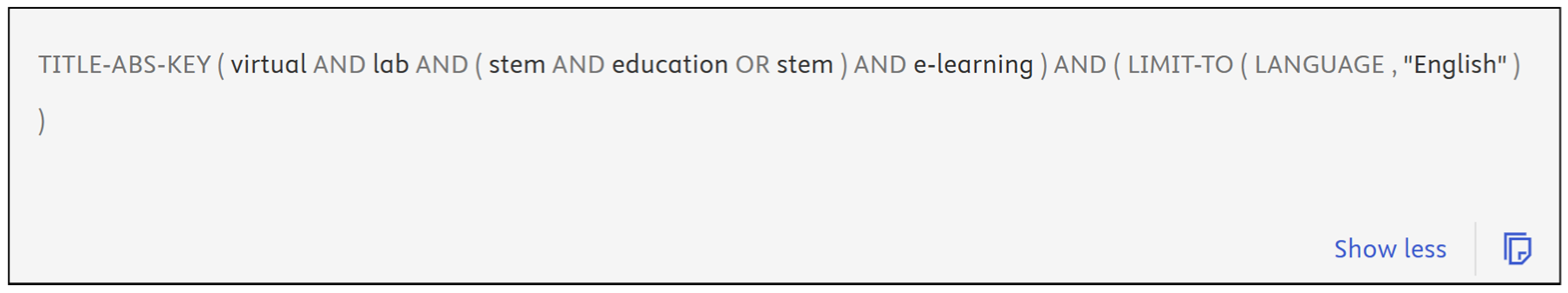This screenshot has height=293, width=1568.
Task: Click the TITLE-ABS-KEY field code
Action: (x=125, y=64)
